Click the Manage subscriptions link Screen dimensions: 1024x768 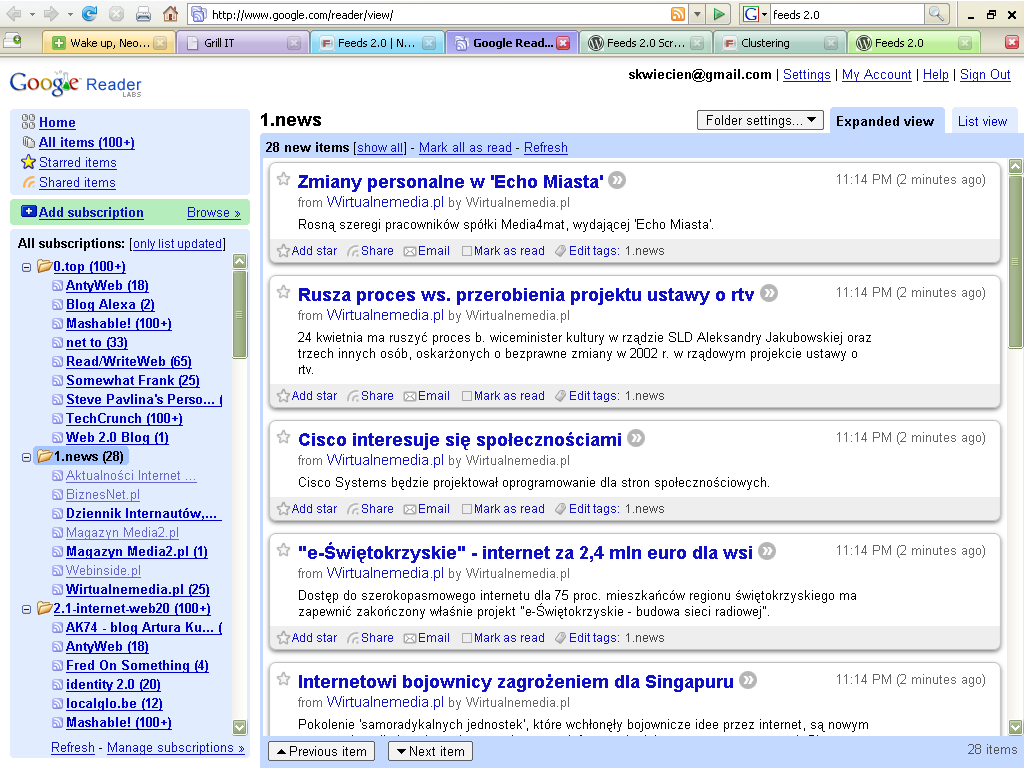click(x=176, y=747)
